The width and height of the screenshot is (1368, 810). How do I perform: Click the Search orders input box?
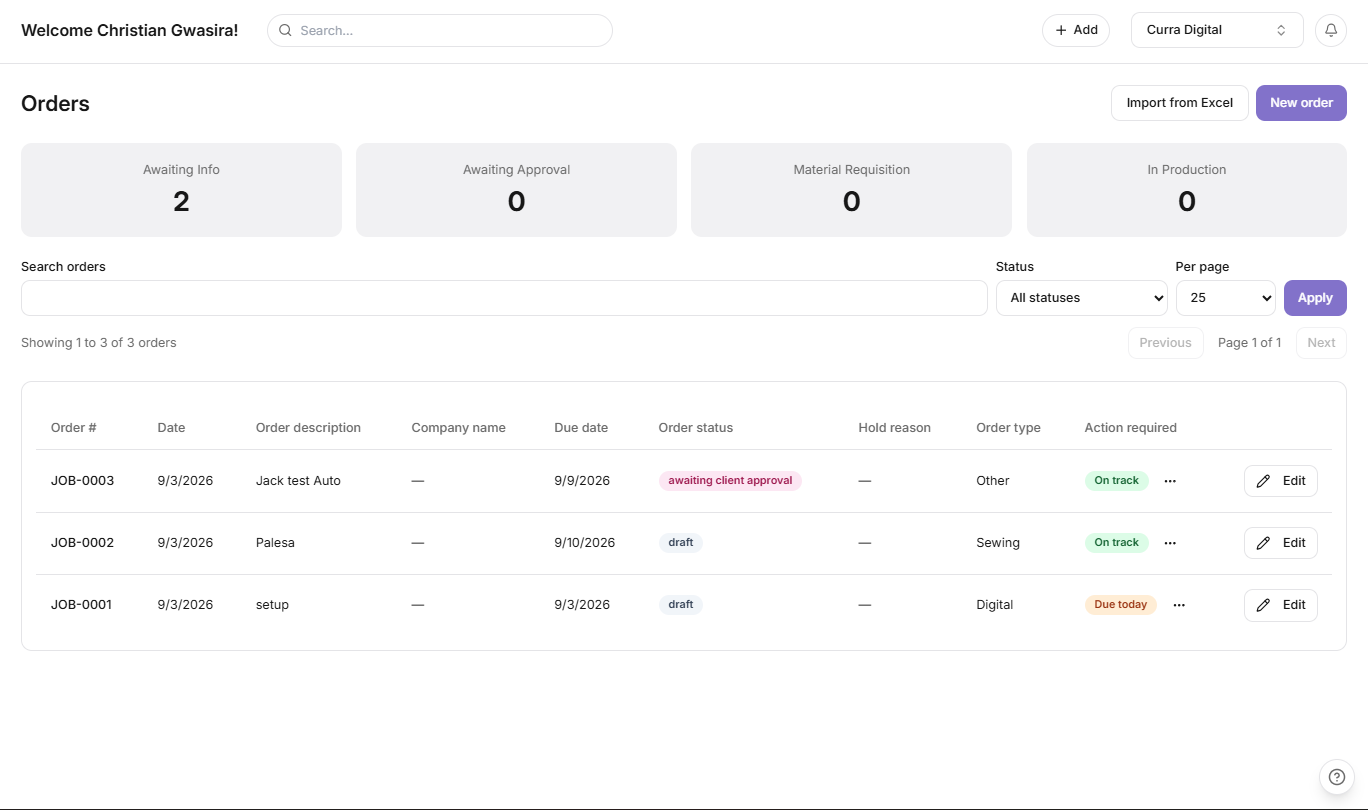click(504, 298)
